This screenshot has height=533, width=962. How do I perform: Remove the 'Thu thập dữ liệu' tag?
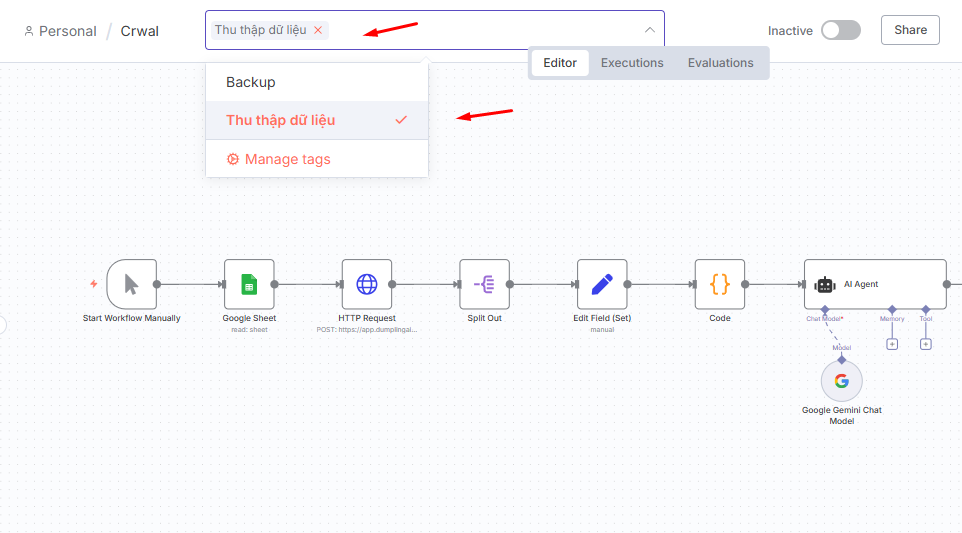pos(318,30)
